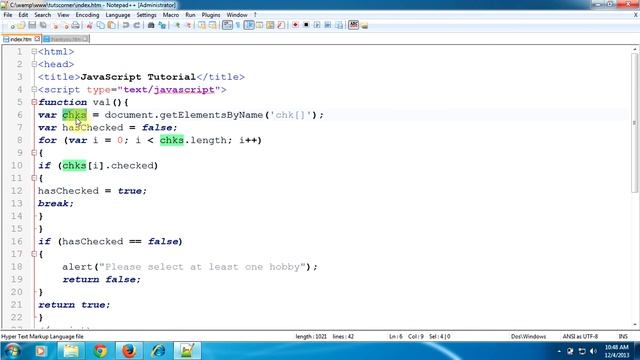The height and width of the screenshot is (360, 640).
Task: Save the current file using toolbar
Action: [32, 25]
